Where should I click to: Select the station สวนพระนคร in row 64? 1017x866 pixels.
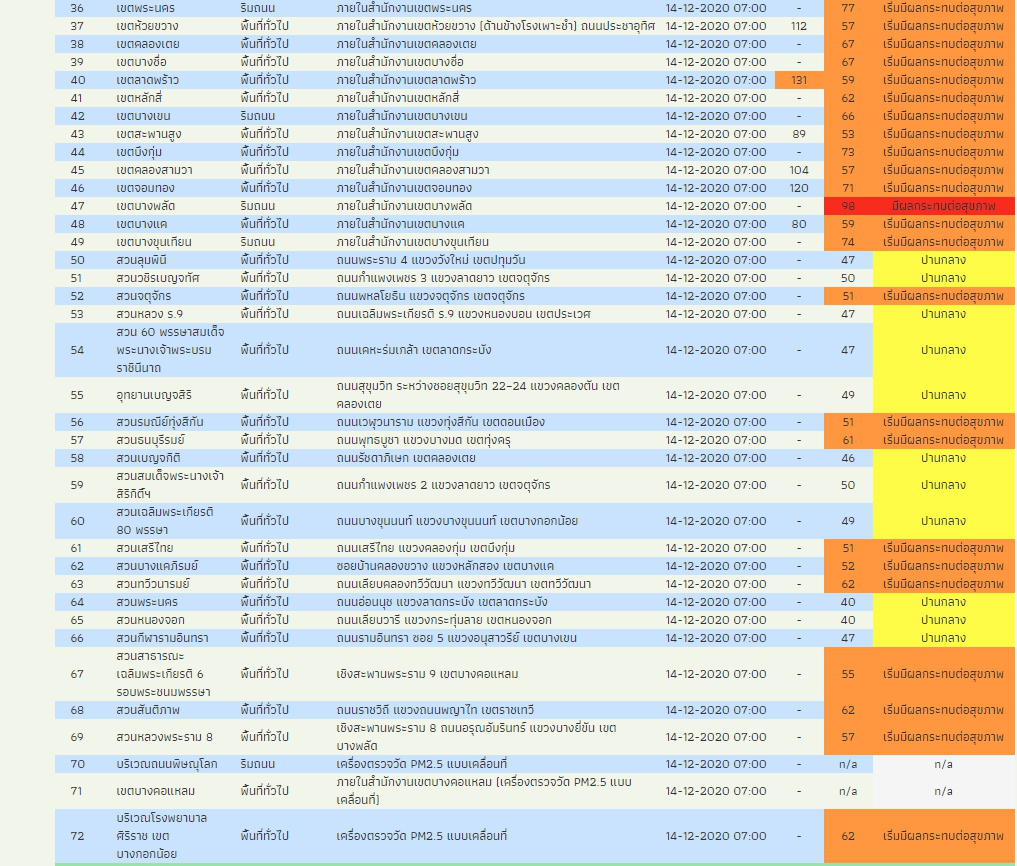click(147, 602)
